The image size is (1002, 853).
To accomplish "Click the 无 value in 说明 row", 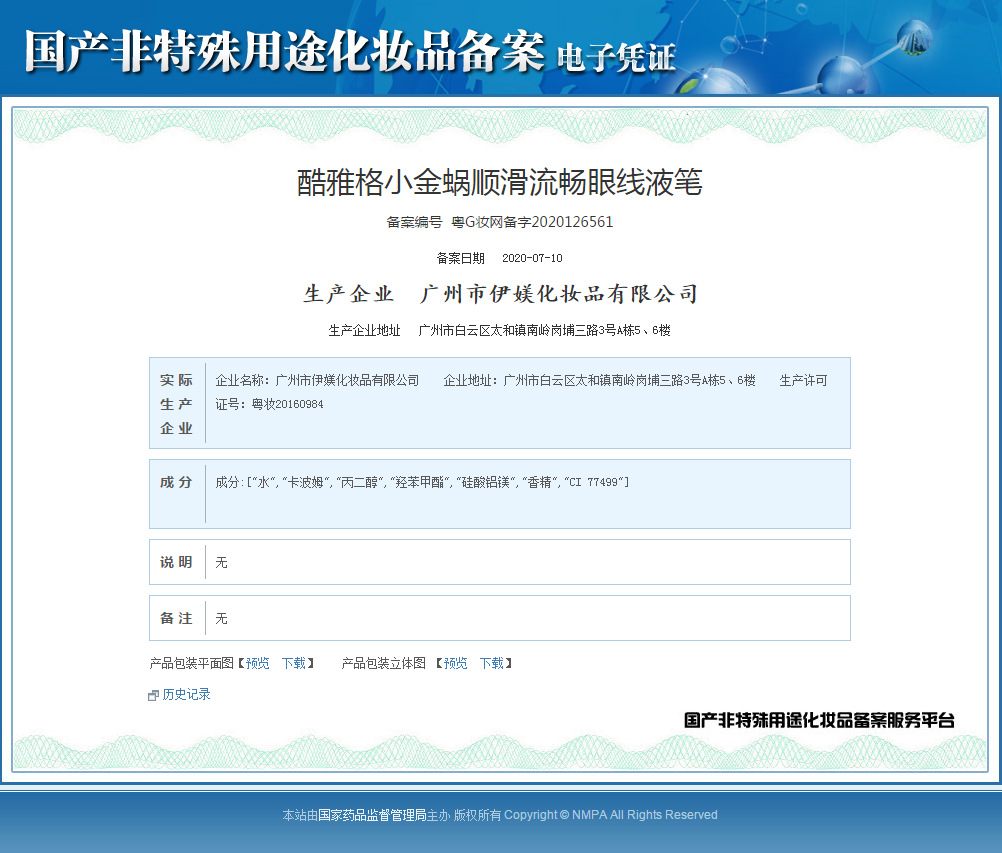I will click(x=221, y=562).
